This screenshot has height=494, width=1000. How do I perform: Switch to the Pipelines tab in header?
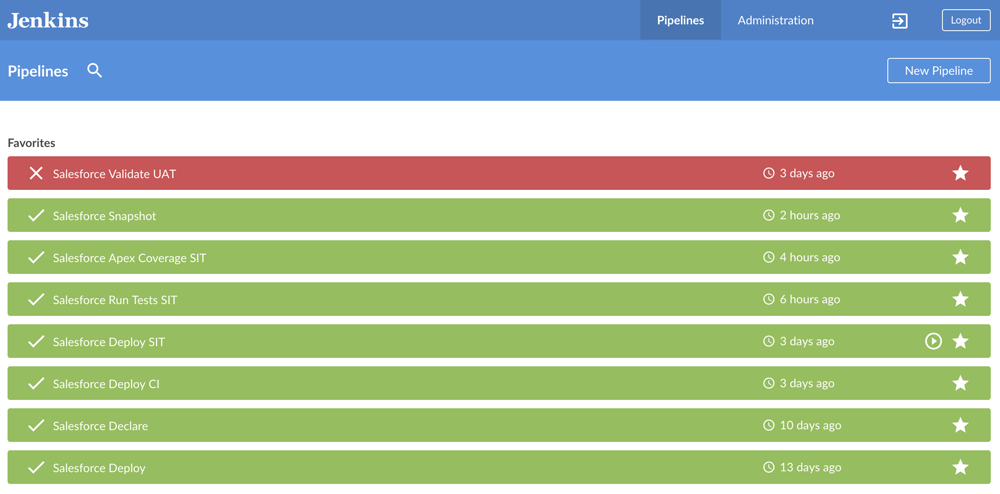click(680, 20)
